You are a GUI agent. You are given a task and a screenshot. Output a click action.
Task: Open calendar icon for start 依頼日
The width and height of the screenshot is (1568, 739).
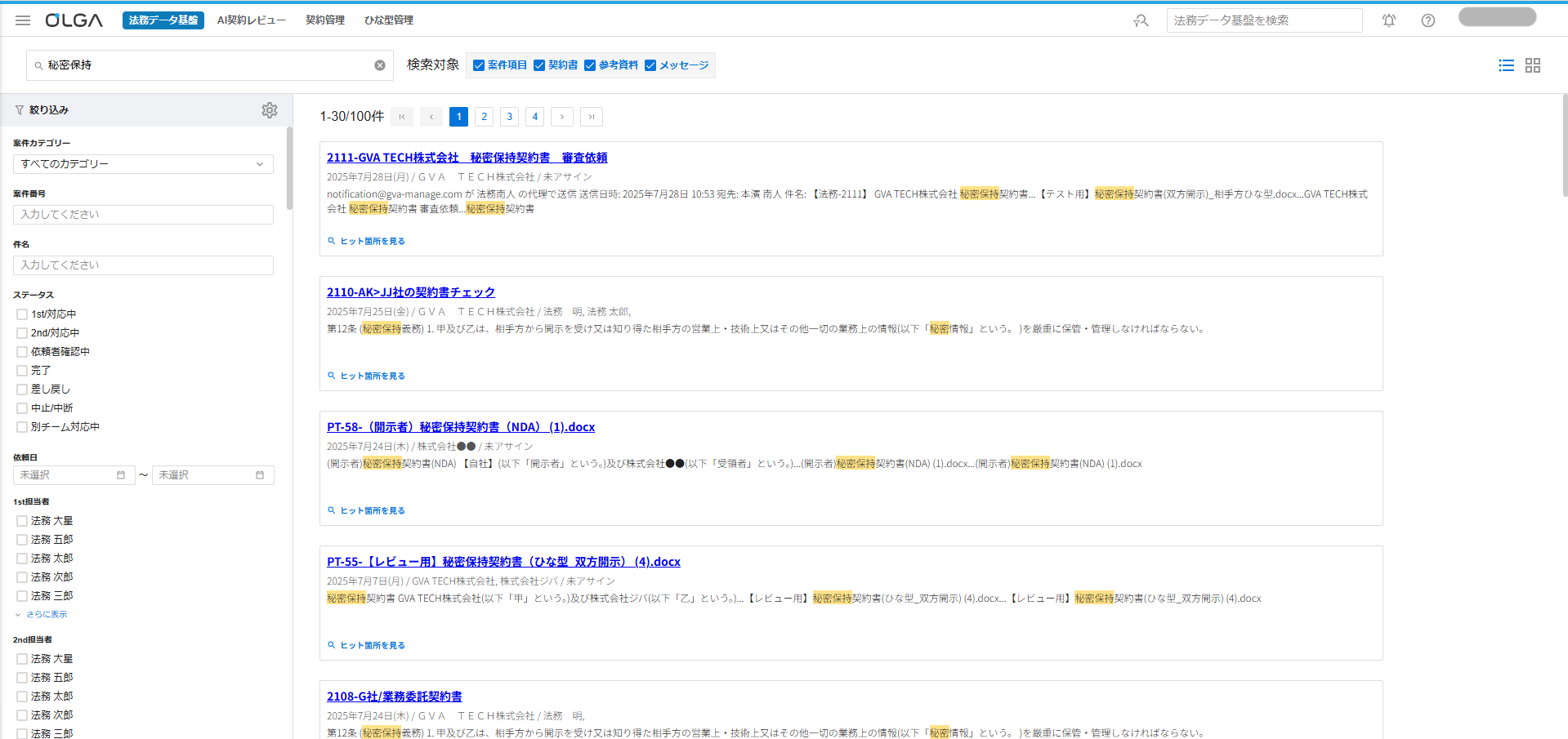click(x=121, y=475)
